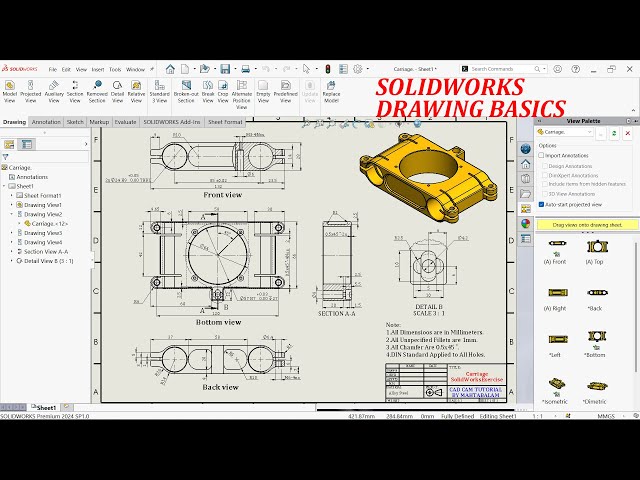
Task: Open the Insert menu
Action: (98, 69)
